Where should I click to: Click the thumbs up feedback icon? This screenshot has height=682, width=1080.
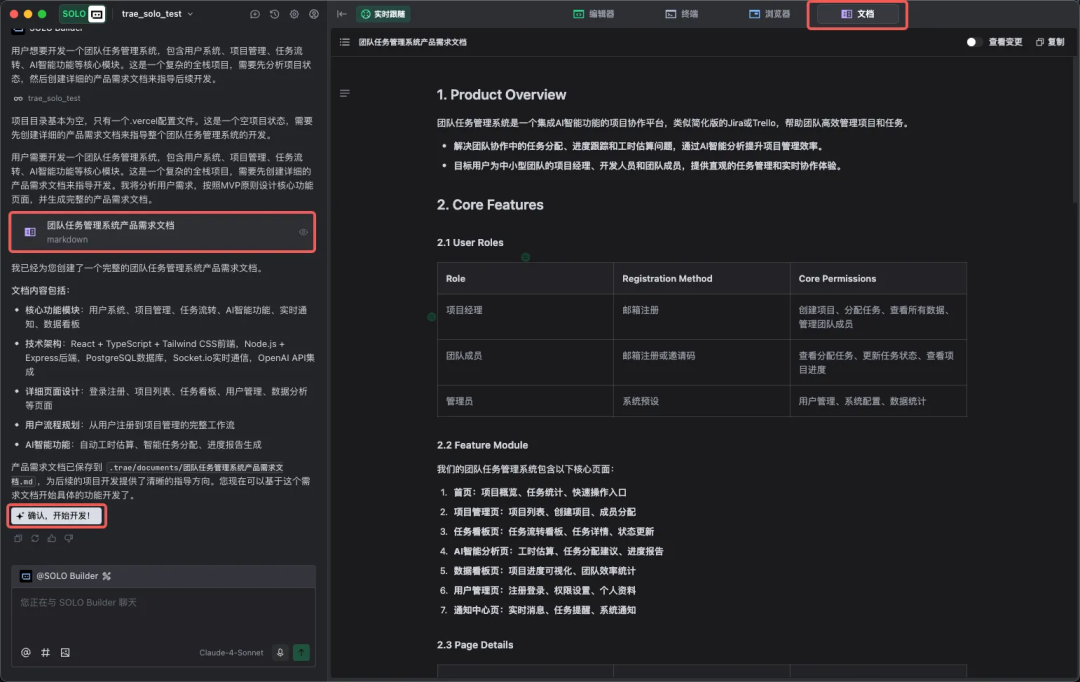click(x=52, y=538)
